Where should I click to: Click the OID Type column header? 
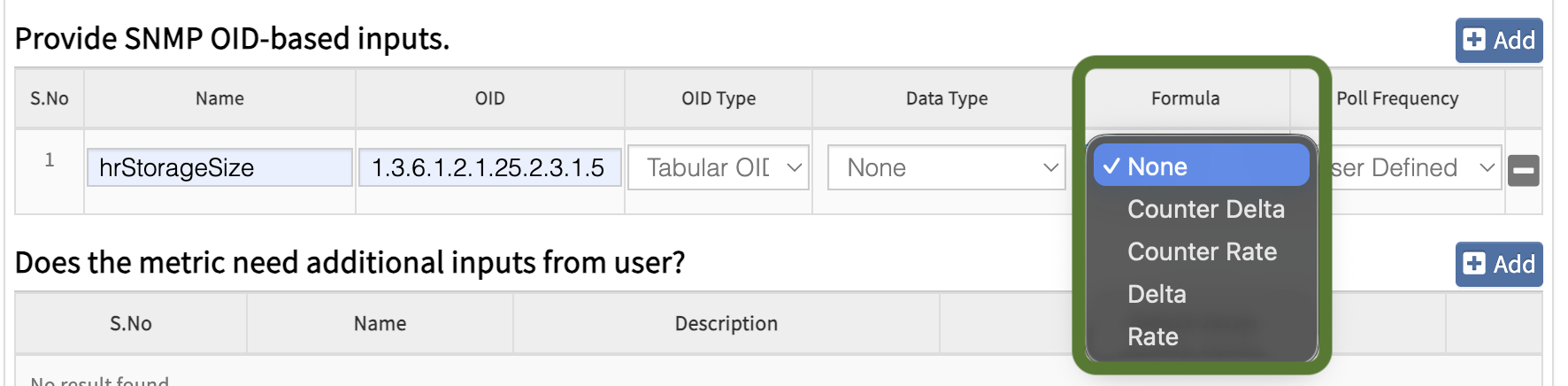pos(718,98)
